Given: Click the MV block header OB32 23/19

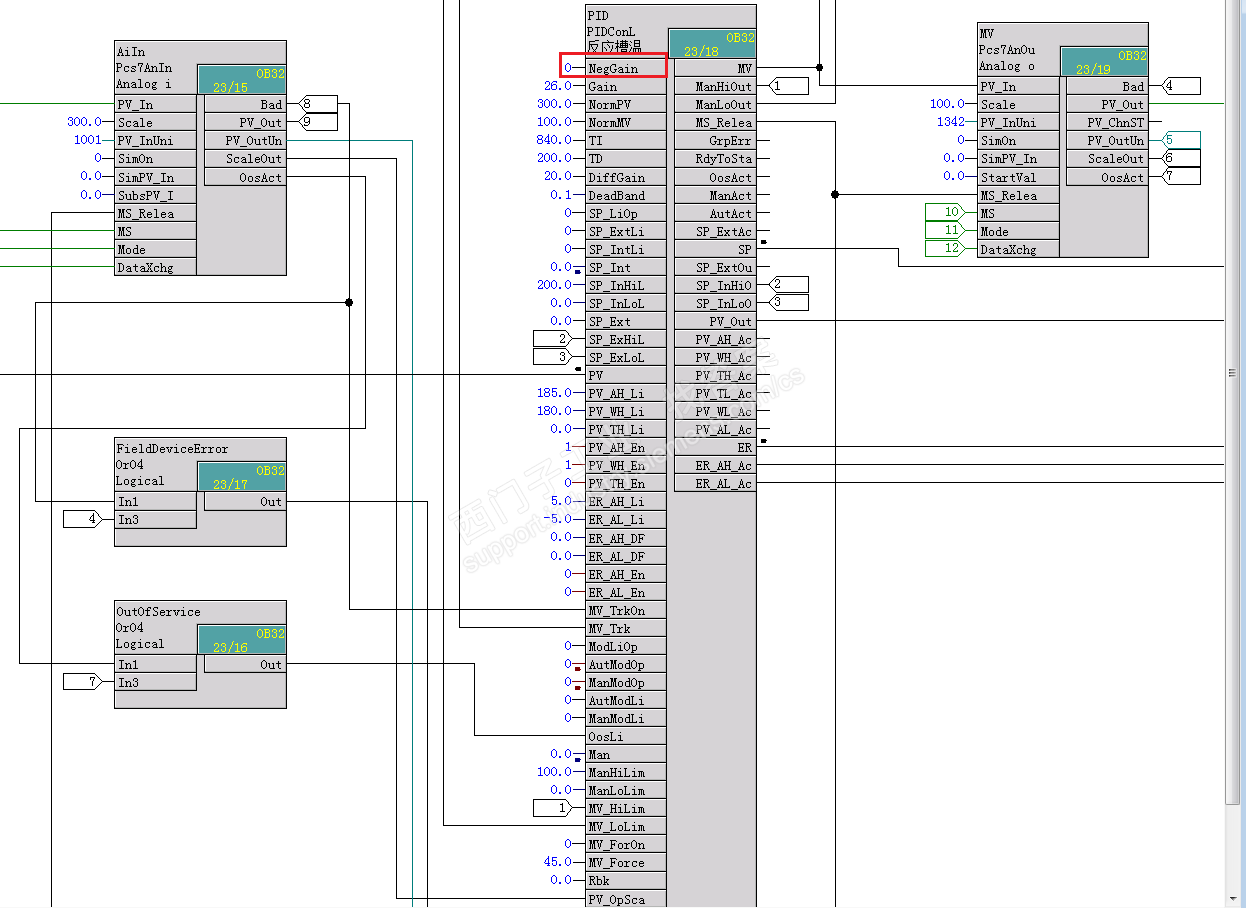Looking at the screenshot, I should coord(1104,62).
